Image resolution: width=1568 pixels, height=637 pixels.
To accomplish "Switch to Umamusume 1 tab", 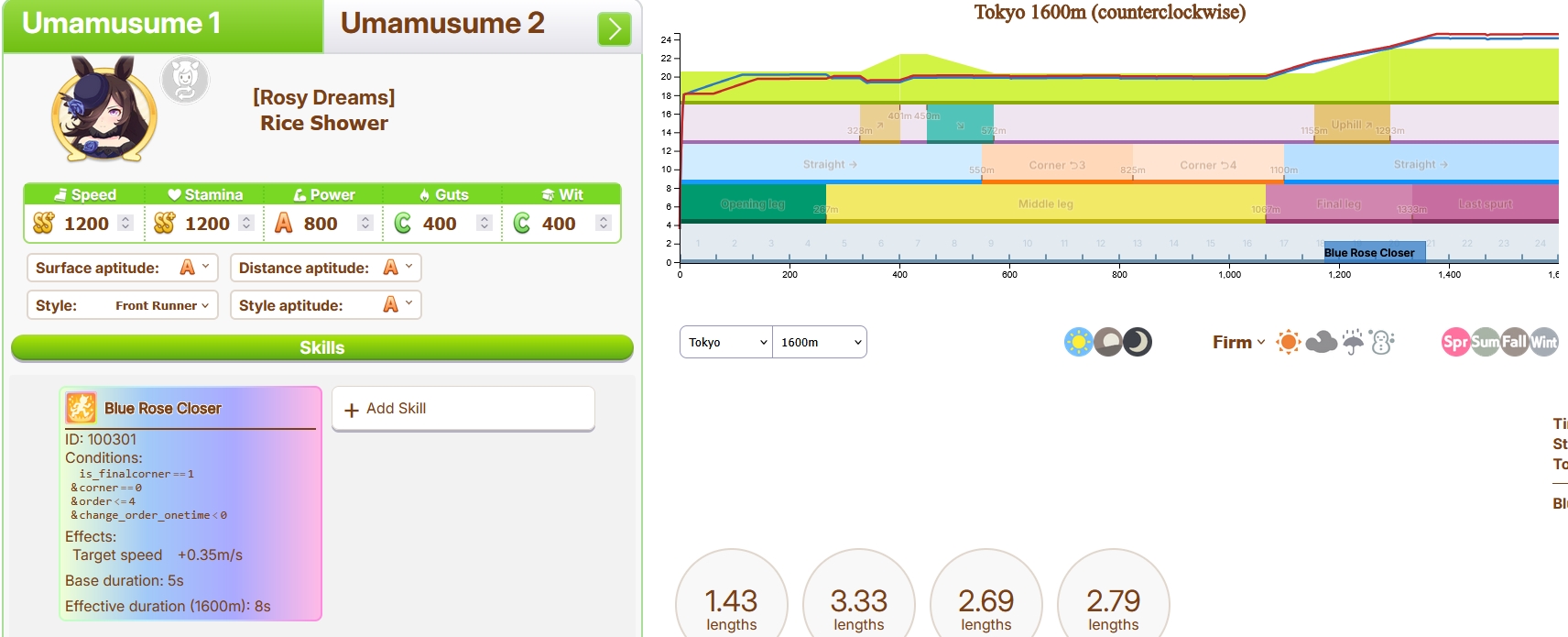I will point(163,27).
